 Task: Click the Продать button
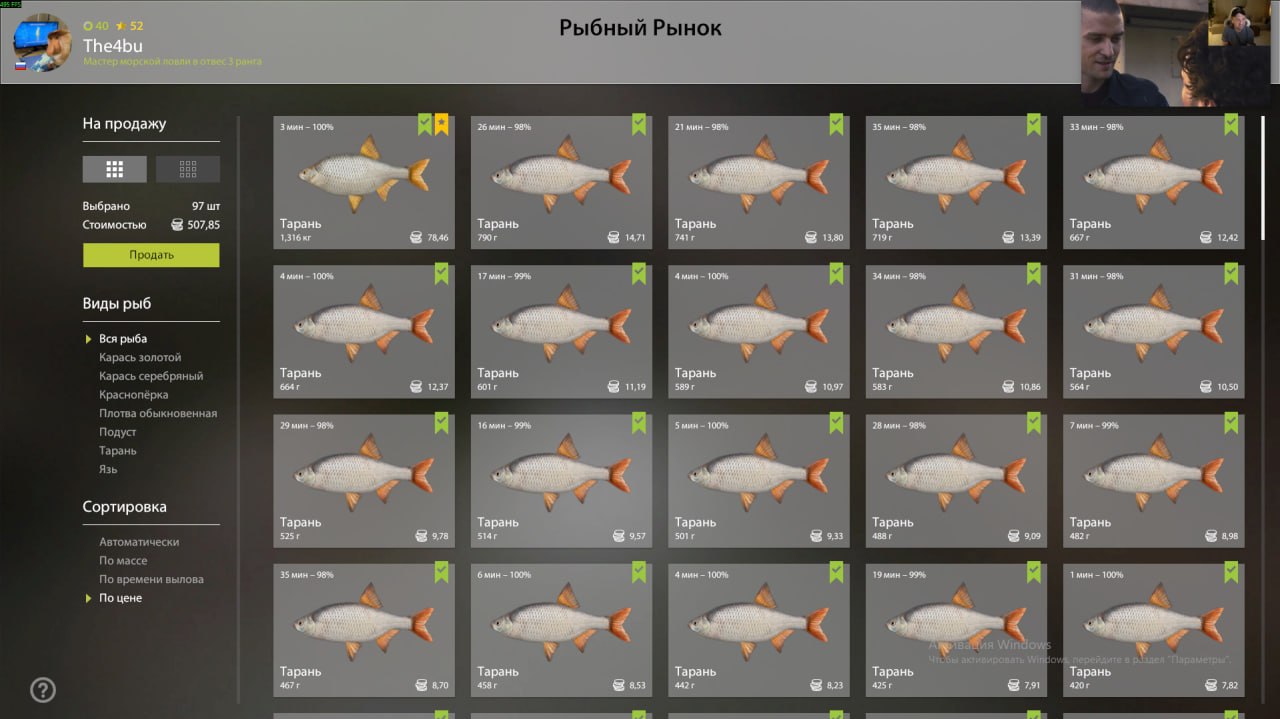click(x=151, y=255)
